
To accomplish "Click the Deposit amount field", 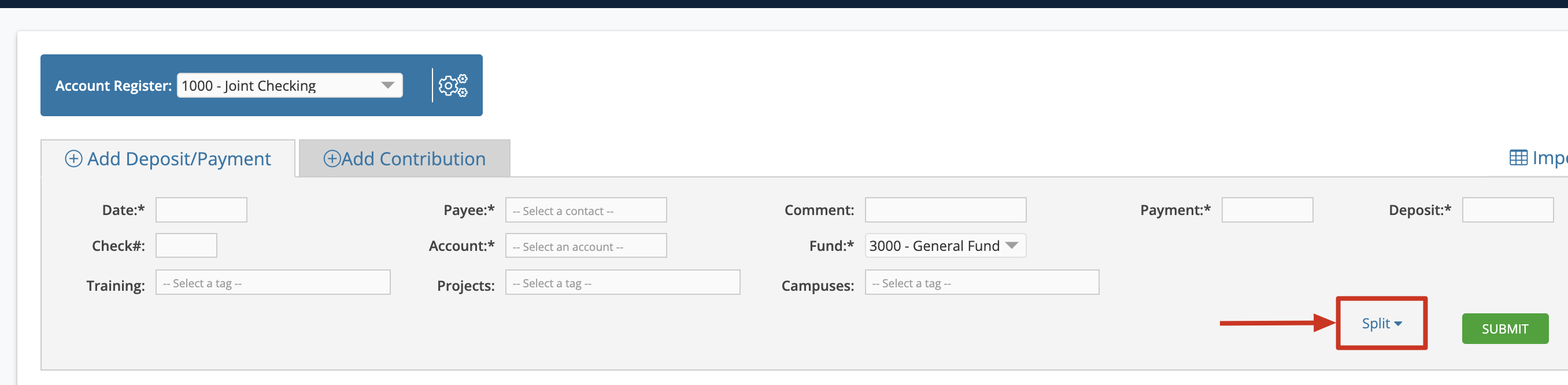I will click(x=1508, y=210).
